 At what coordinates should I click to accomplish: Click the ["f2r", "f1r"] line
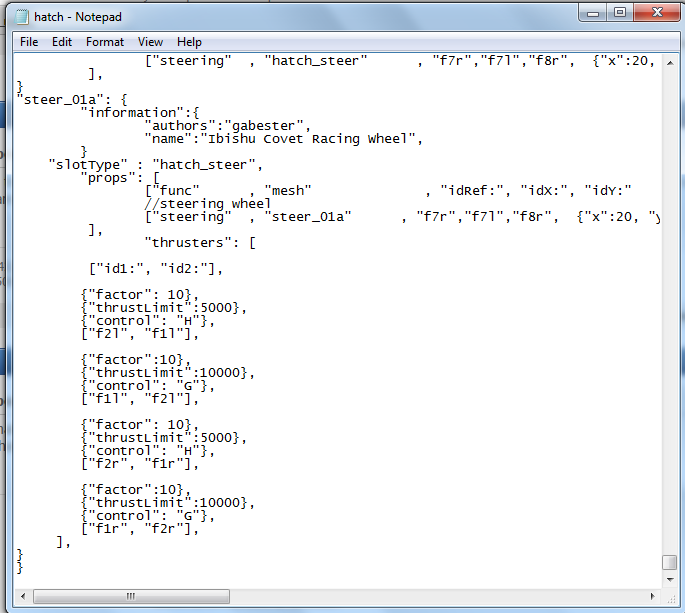[140, 464]
